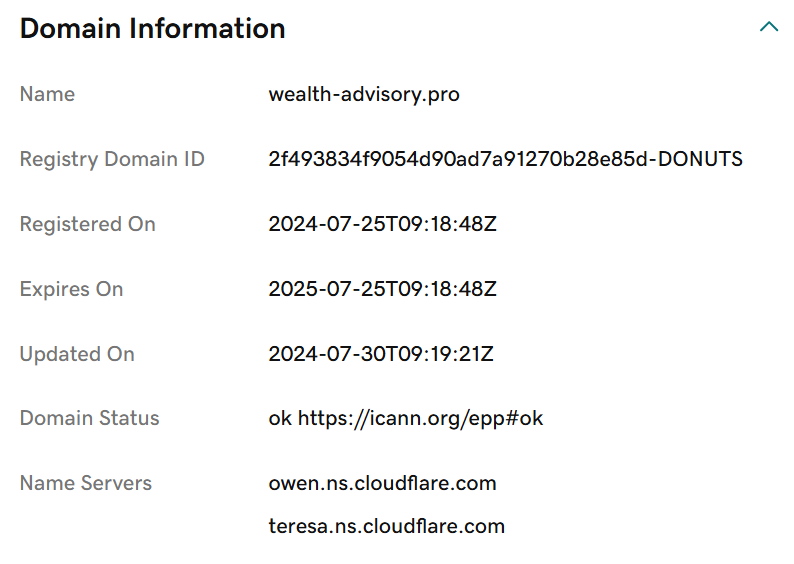This screenshot has width=794, height=564.
Task: Click the 'ok' status word
Action: [280, 419]
